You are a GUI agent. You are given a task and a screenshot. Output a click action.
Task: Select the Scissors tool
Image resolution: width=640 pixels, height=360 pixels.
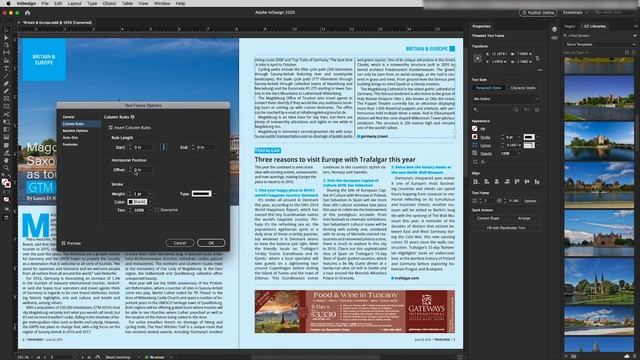coord(6,114)
